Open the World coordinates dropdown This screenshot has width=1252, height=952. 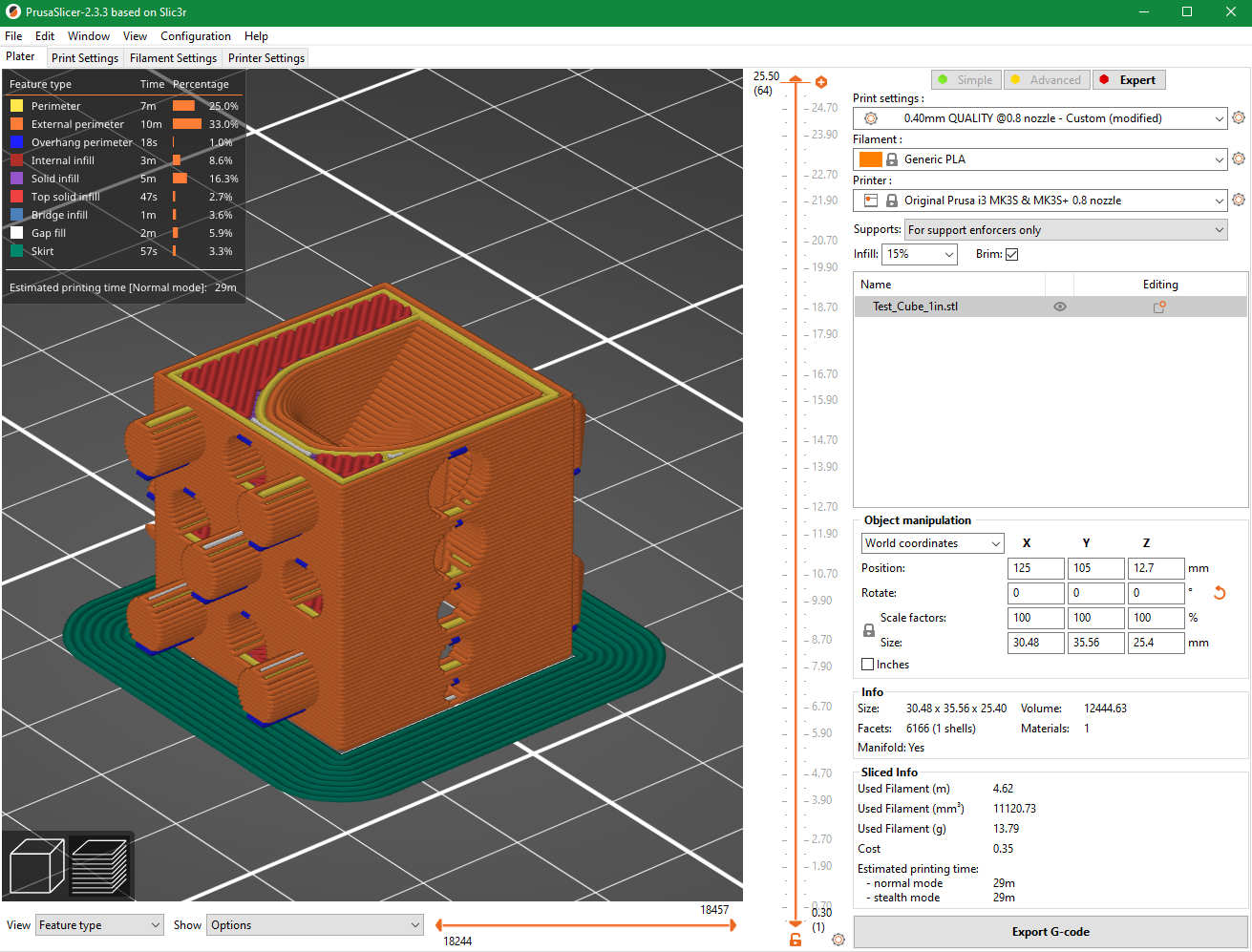pyautogui.click(x=932, y=543)
